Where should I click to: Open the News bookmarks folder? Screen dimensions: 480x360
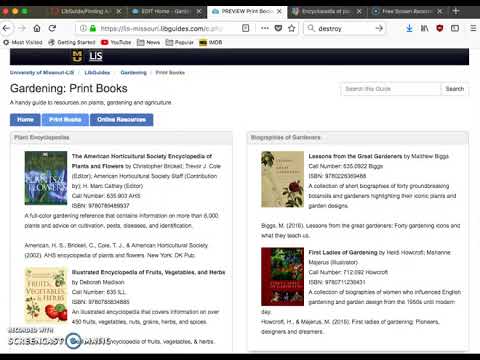point(149,42)
